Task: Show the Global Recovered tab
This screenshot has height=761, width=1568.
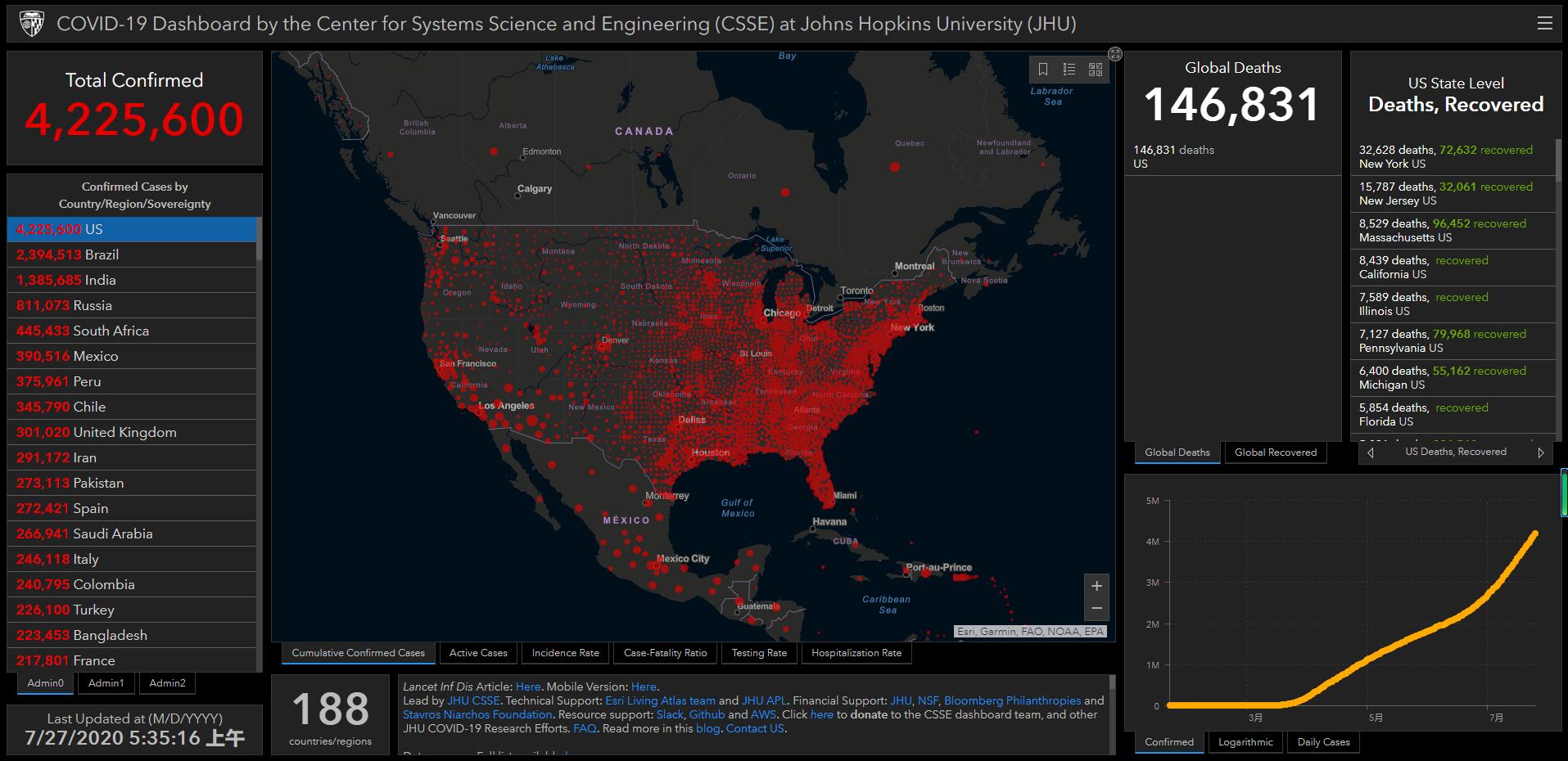Action: click(x=1276, y=453)
